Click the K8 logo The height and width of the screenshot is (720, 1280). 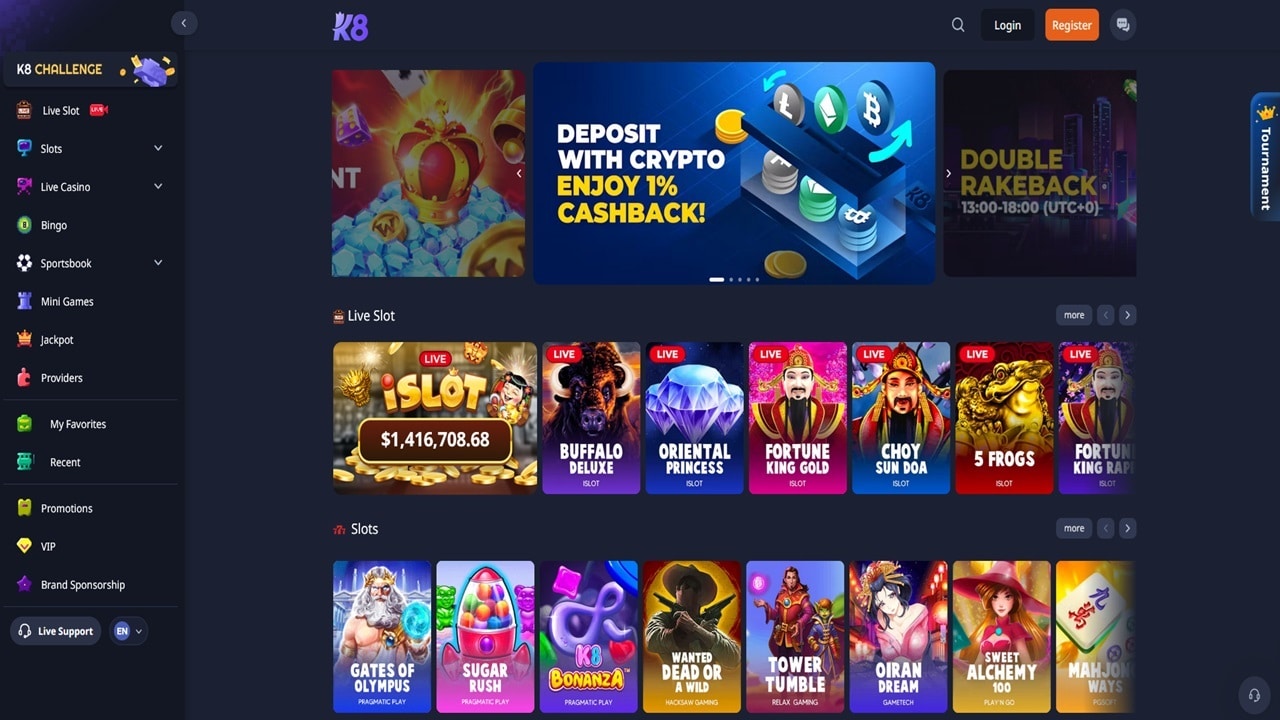[350, 26]
